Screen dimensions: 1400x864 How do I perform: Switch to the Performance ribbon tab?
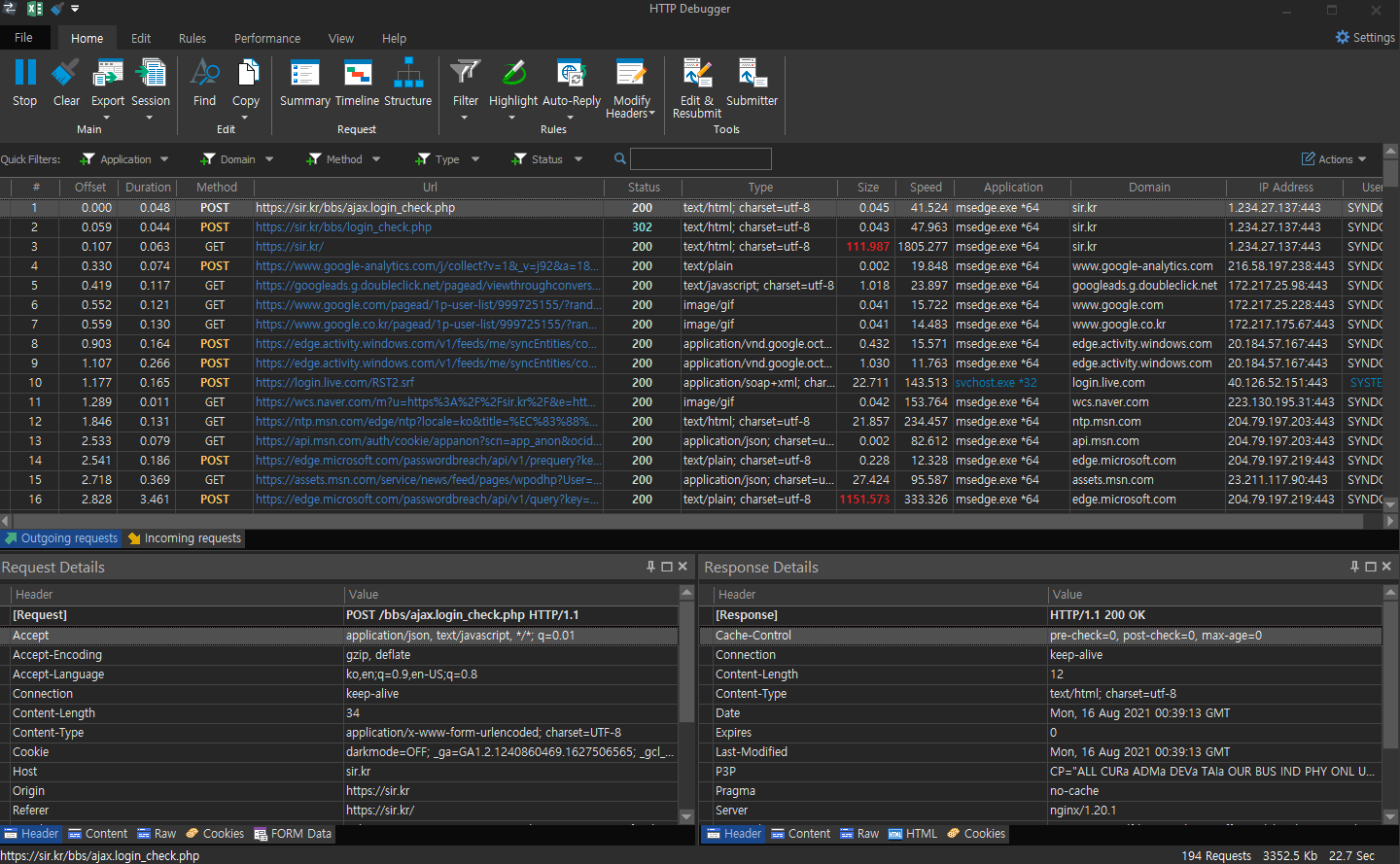point(266,39)
